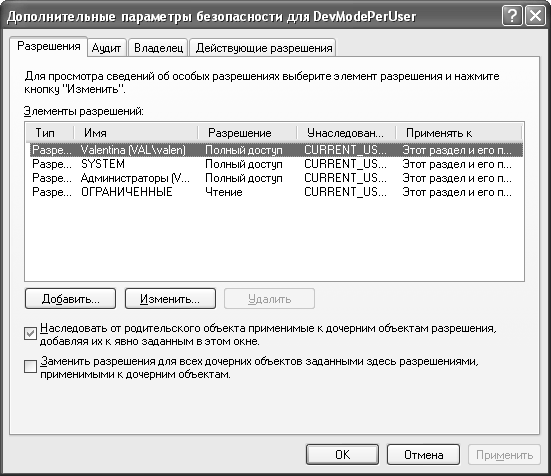The width and height of the screenshot is (551, 476).
Task: Switch to the Аудит tab
Action: pos(106,48)
